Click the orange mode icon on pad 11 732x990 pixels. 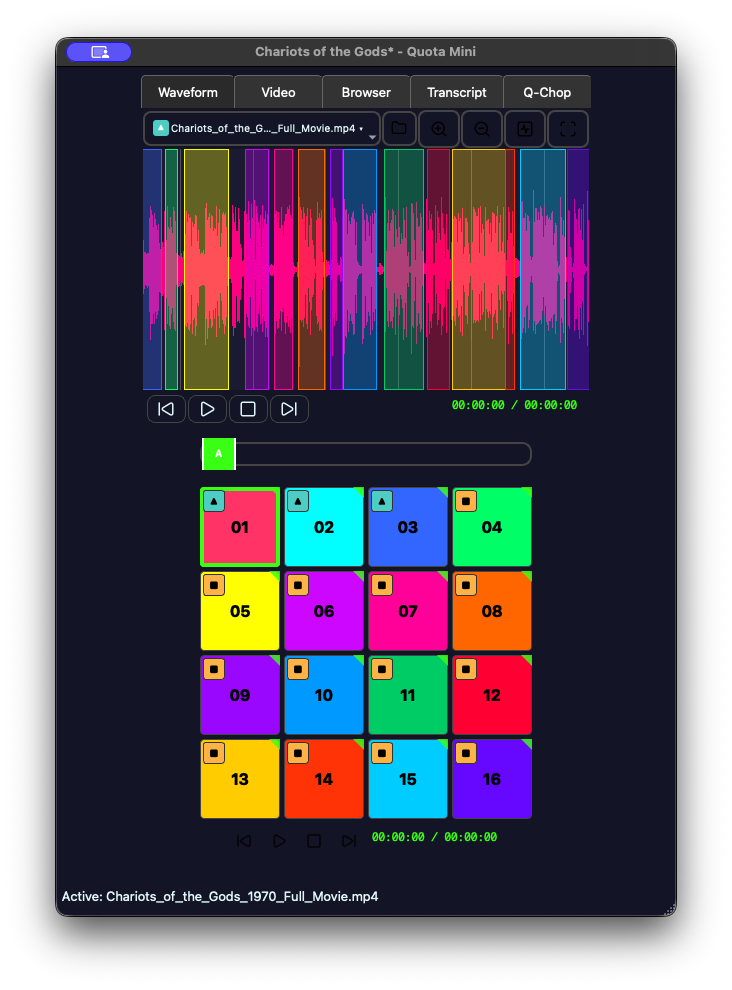pos(382,669)
